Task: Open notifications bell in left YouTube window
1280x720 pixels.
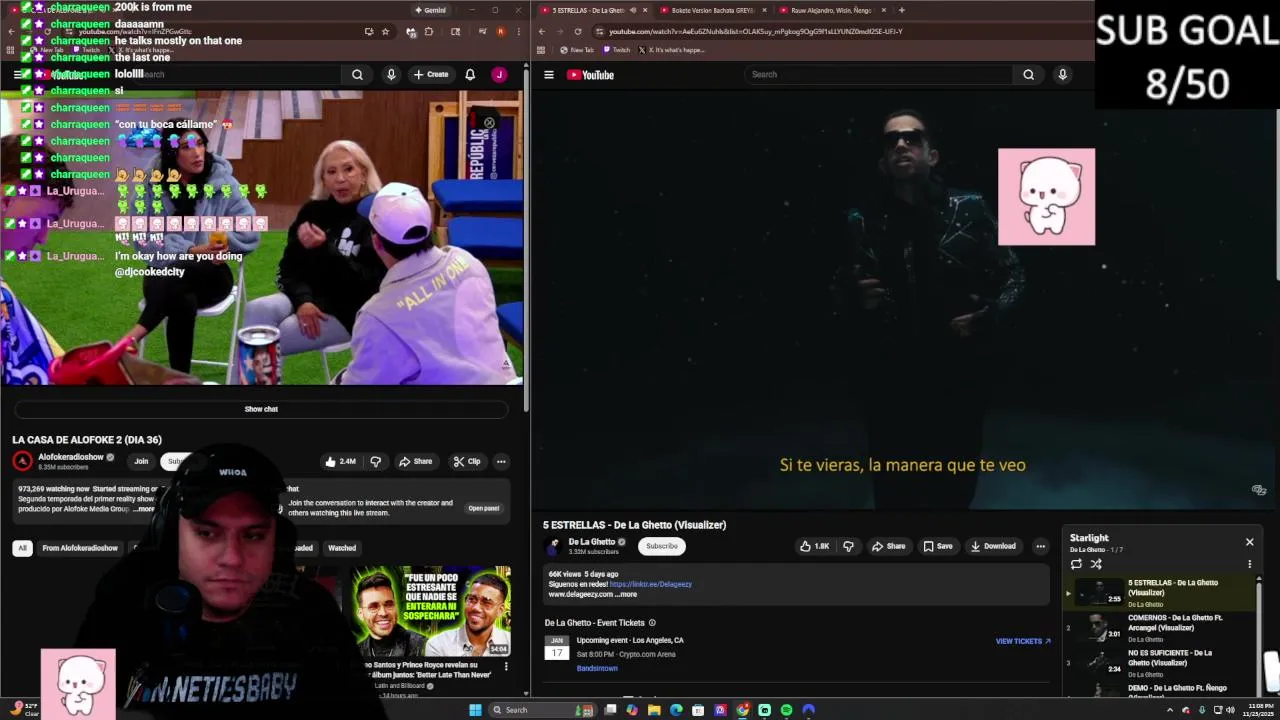Action: tap(470, 74)
